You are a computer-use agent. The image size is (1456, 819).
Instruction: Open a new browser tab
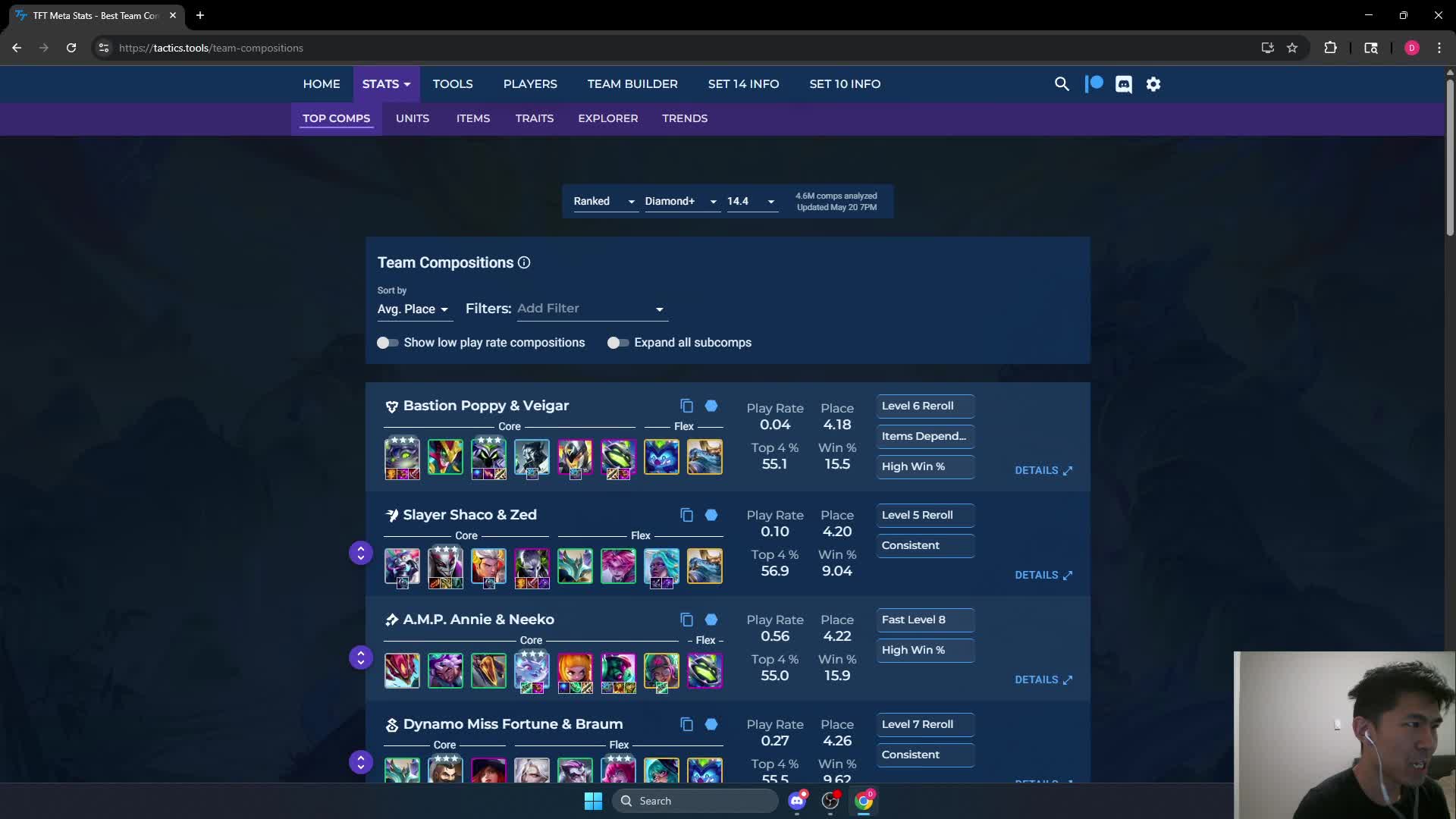point(200,15)
